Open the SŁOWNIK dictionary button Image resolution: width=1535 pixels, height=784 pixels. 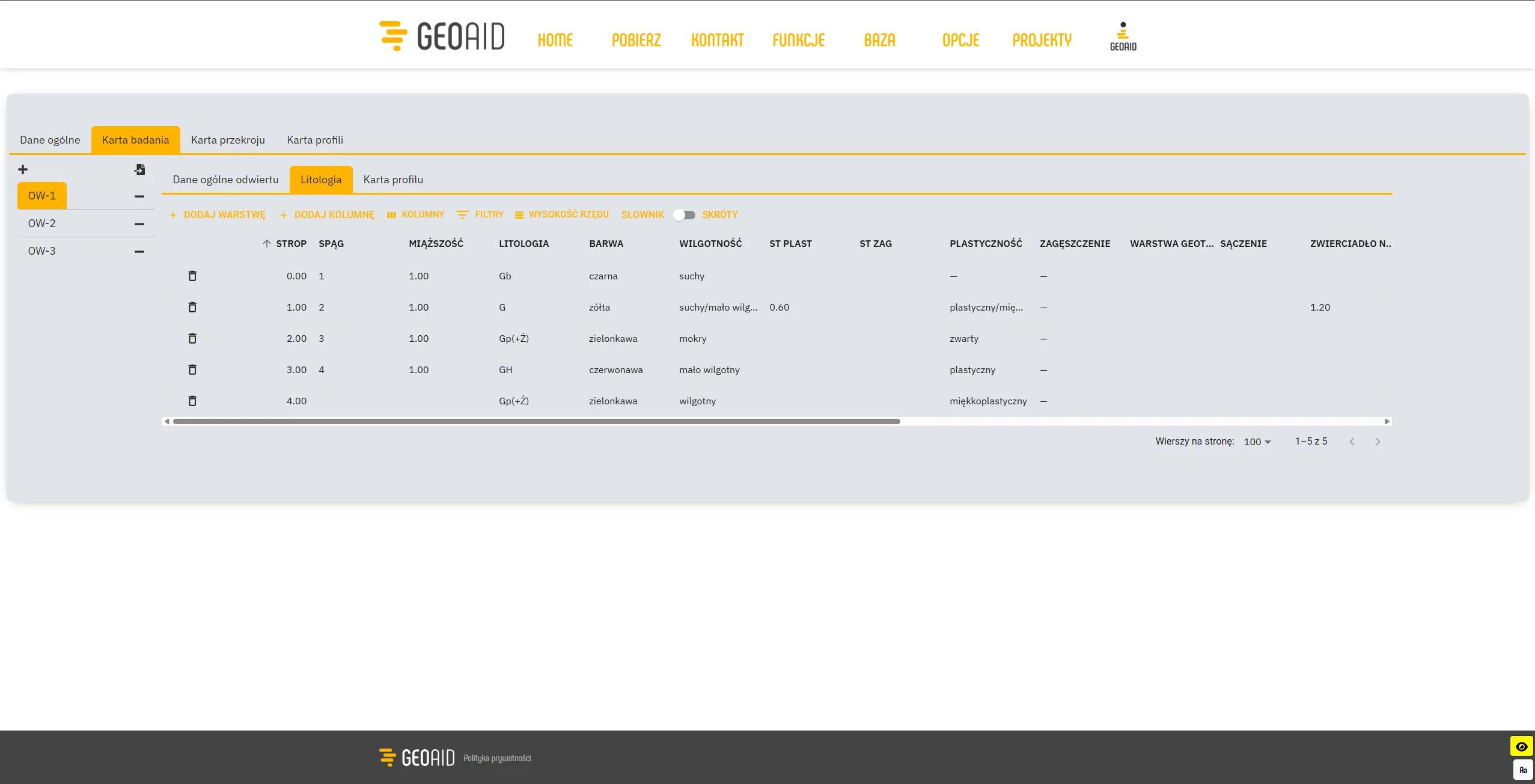click(x=642, y=214)
